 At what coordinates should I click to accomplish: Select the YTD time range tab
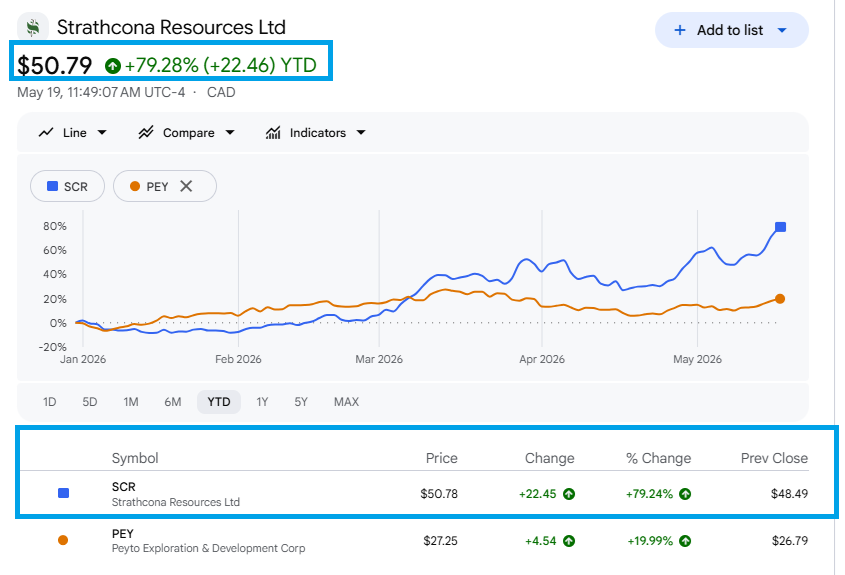pyautogui.click(x=219, y=402)
